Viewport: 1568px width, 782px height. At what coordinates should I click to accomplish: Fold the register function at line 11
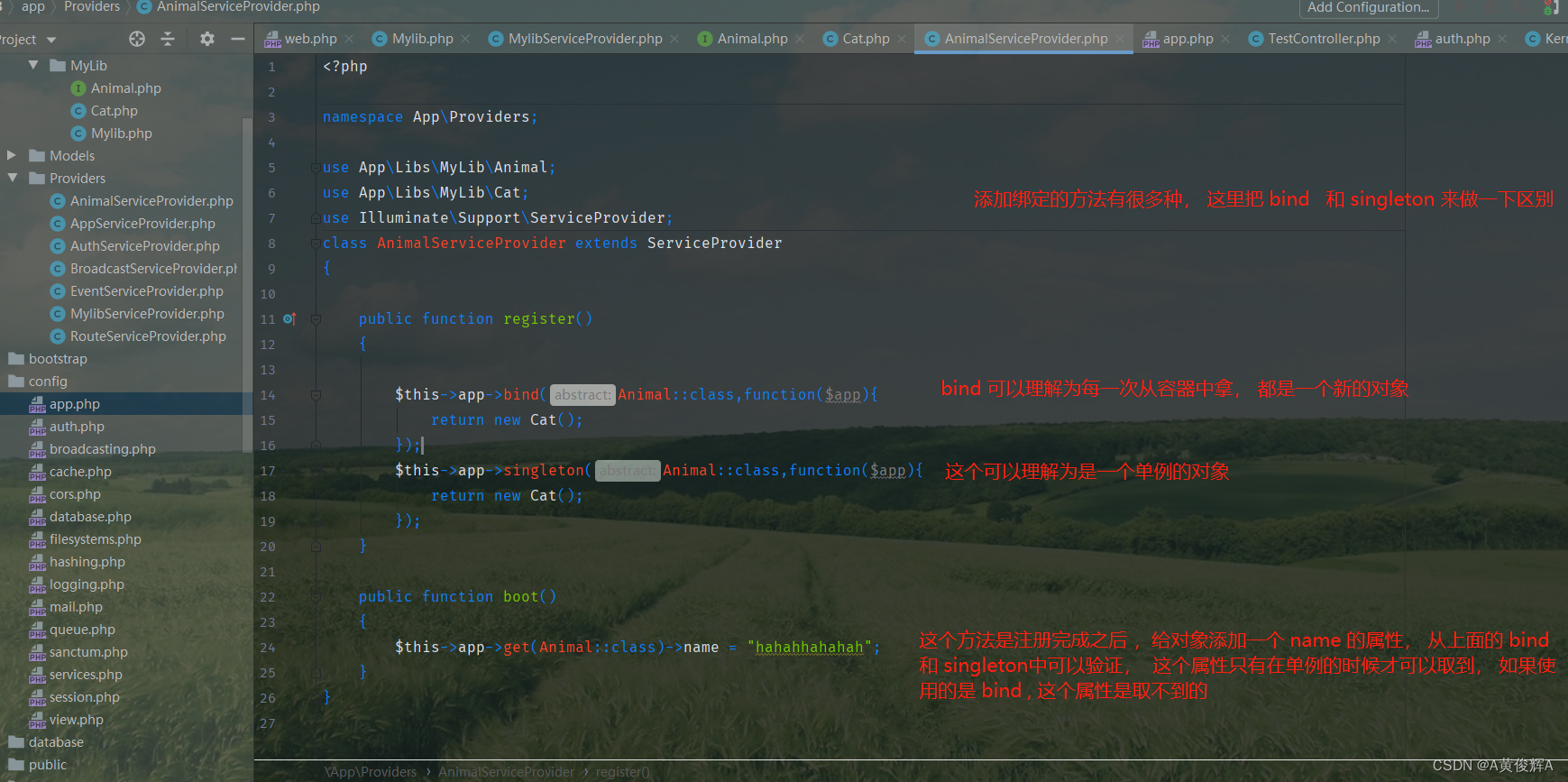(316, 319)
